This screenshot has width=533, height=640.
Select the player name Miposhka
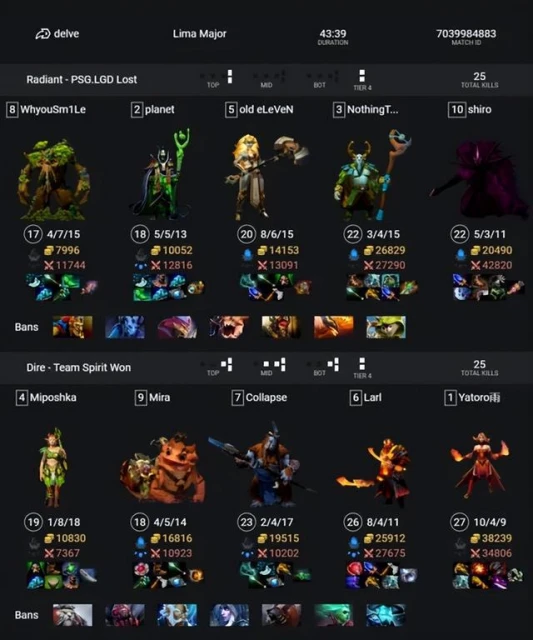[x=53, y=397]
